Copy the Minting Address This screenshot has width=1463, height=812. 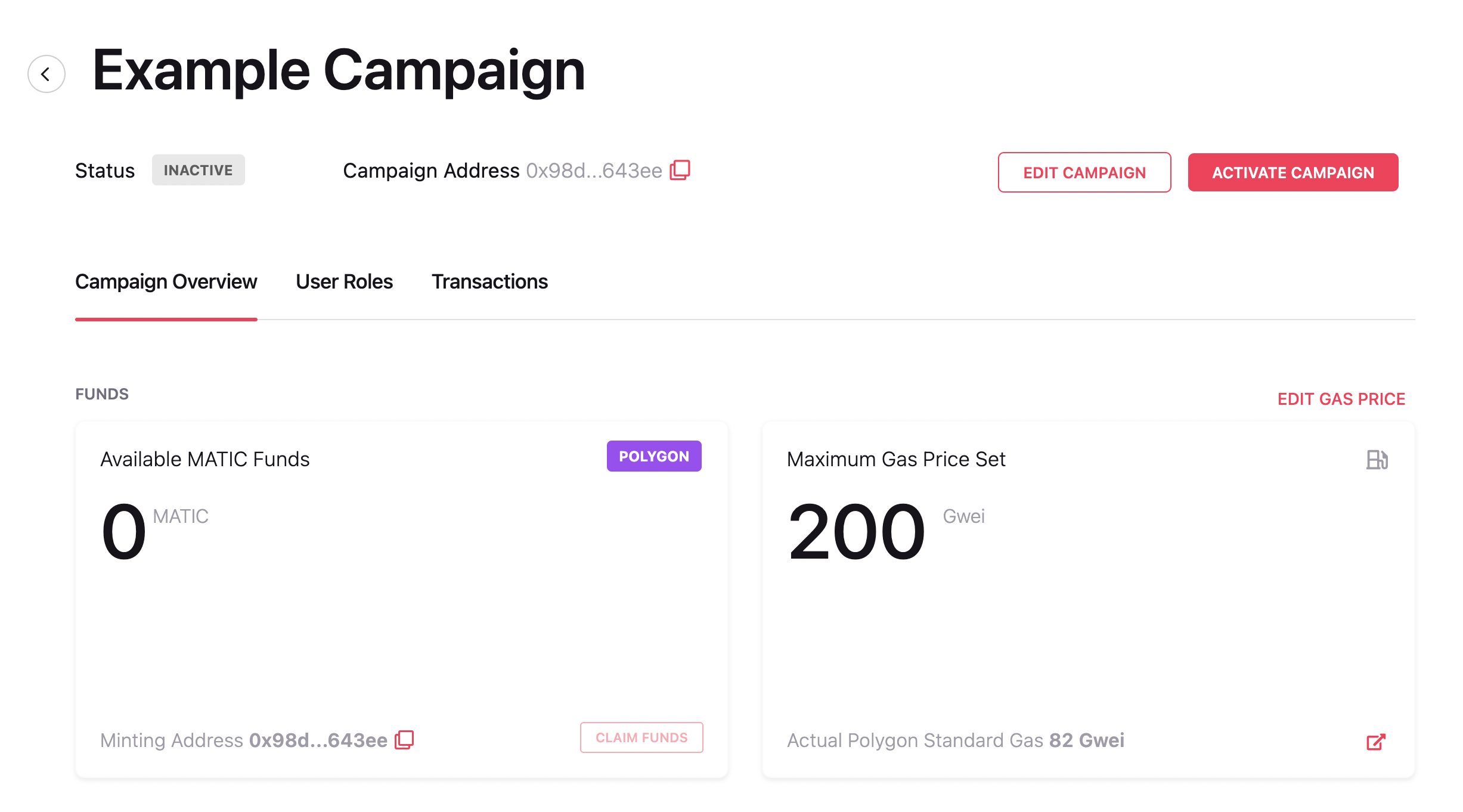pos(405,739)
